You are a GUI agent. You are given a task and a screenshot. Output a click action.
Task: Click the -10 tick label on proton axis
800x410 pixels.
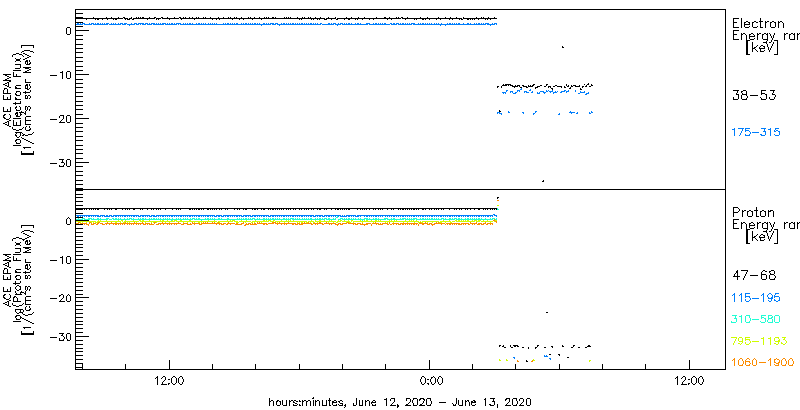[62, 260]
